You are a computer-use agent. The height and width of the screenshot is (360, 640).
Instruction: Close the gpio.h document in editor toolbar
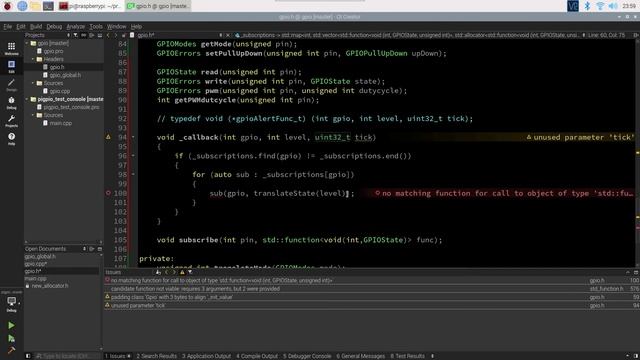click(228, 36)
